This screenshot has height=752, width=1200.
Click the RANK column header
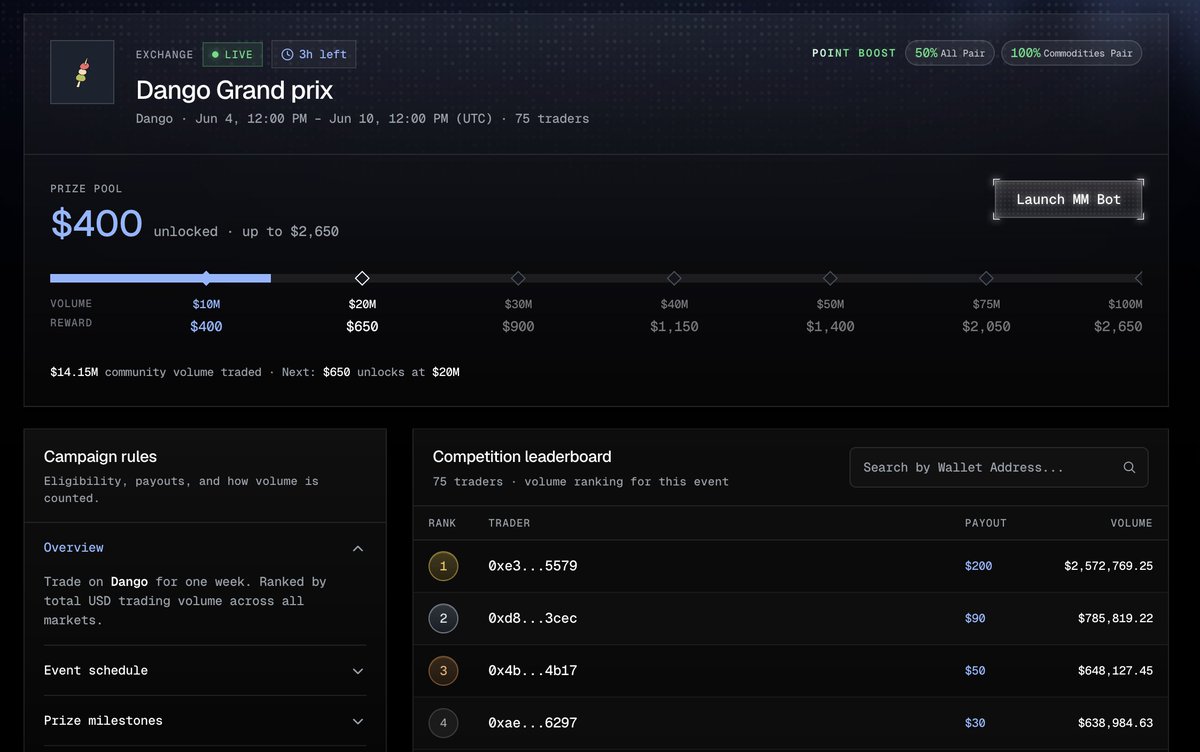click(x=442, y=523)
